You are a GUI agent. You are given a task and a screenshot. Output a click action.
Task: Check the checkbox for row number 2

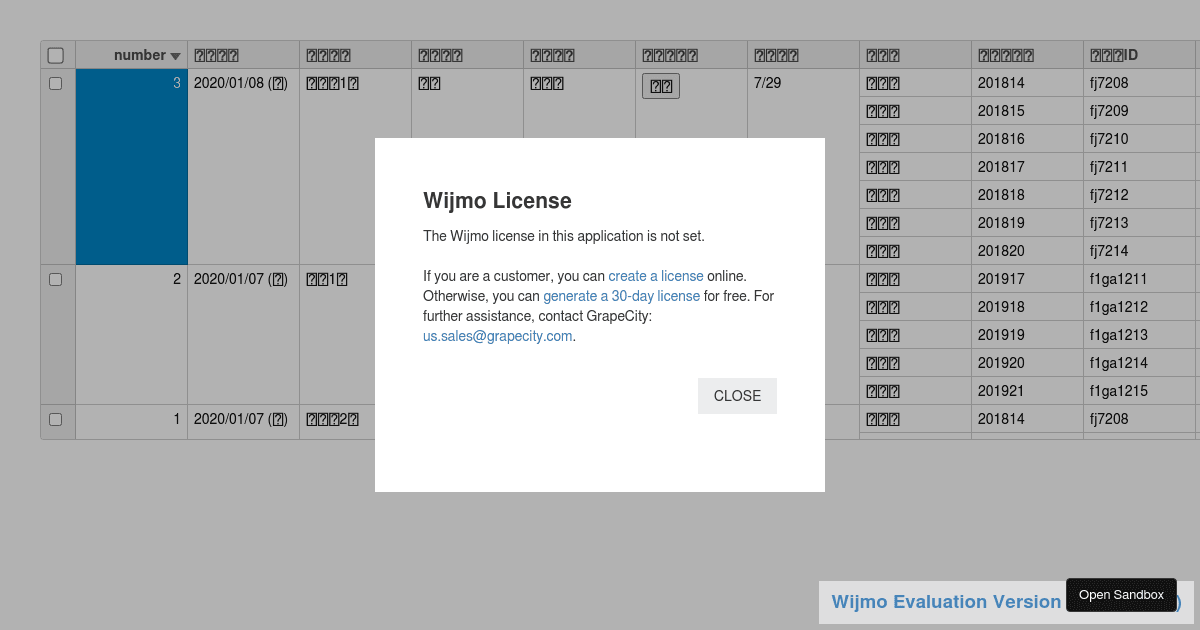click(x=56, y=280)
